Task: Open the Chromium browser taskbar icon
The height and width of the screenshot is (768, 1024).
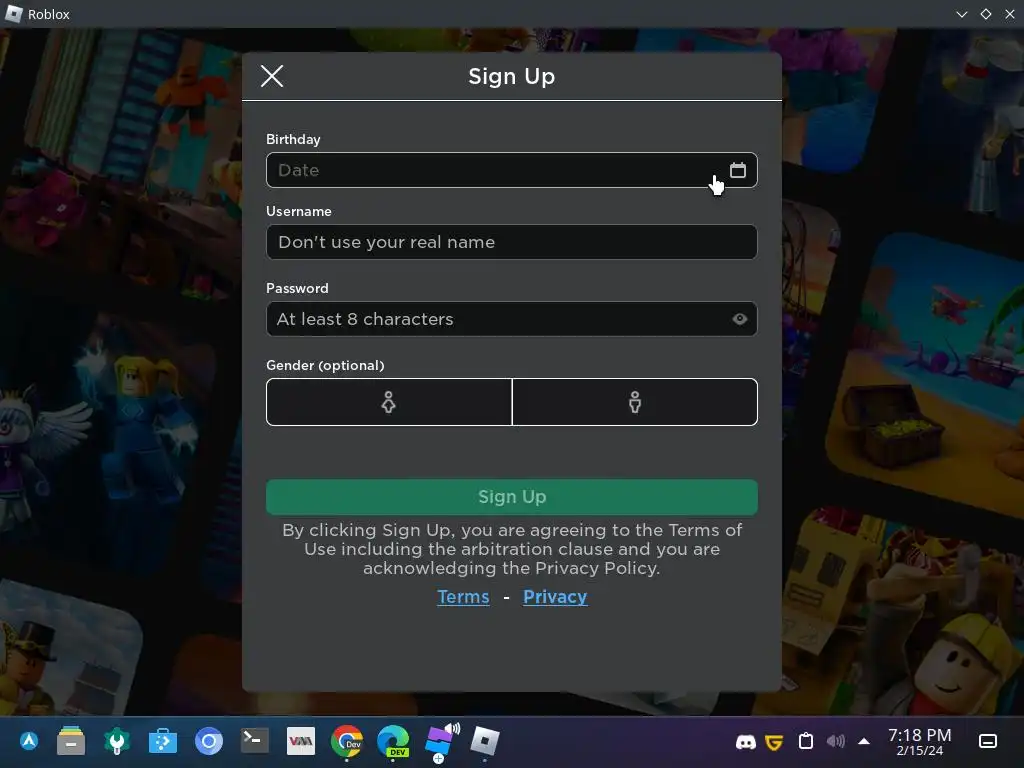Action: (x=209, y=741)
